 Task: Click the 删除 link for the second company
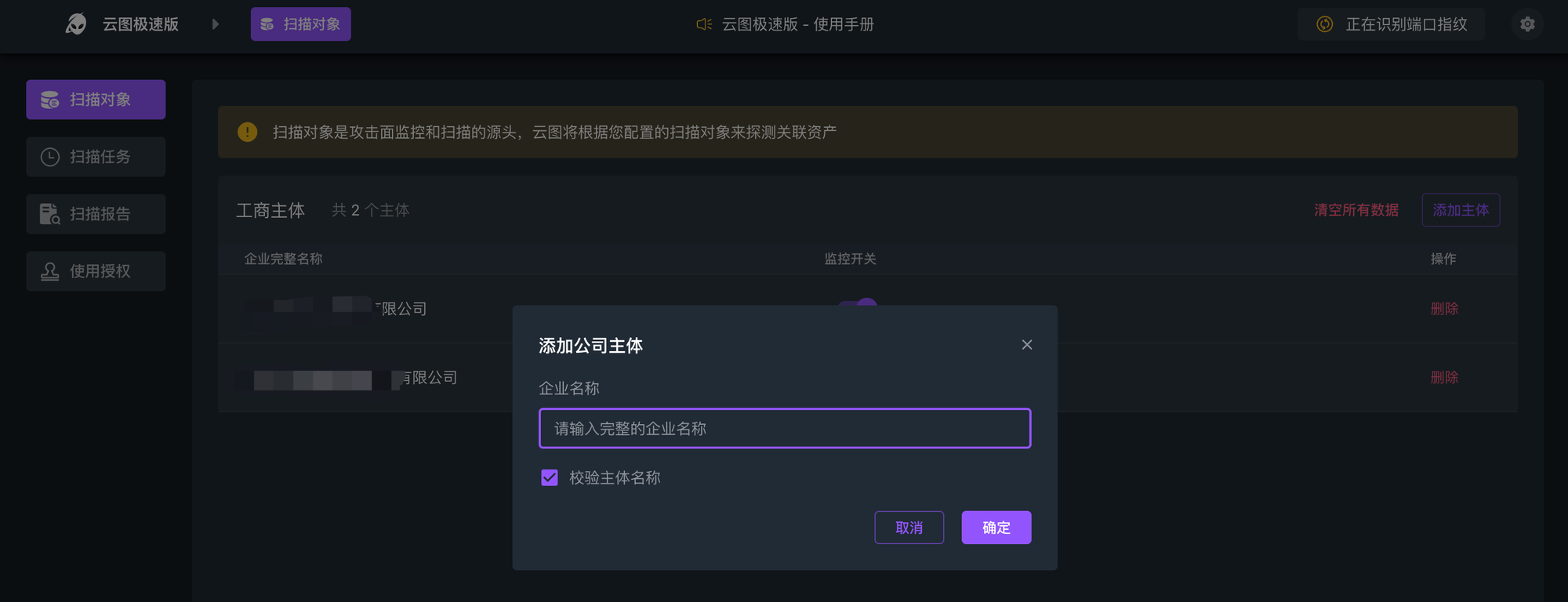coord(1444,377)
